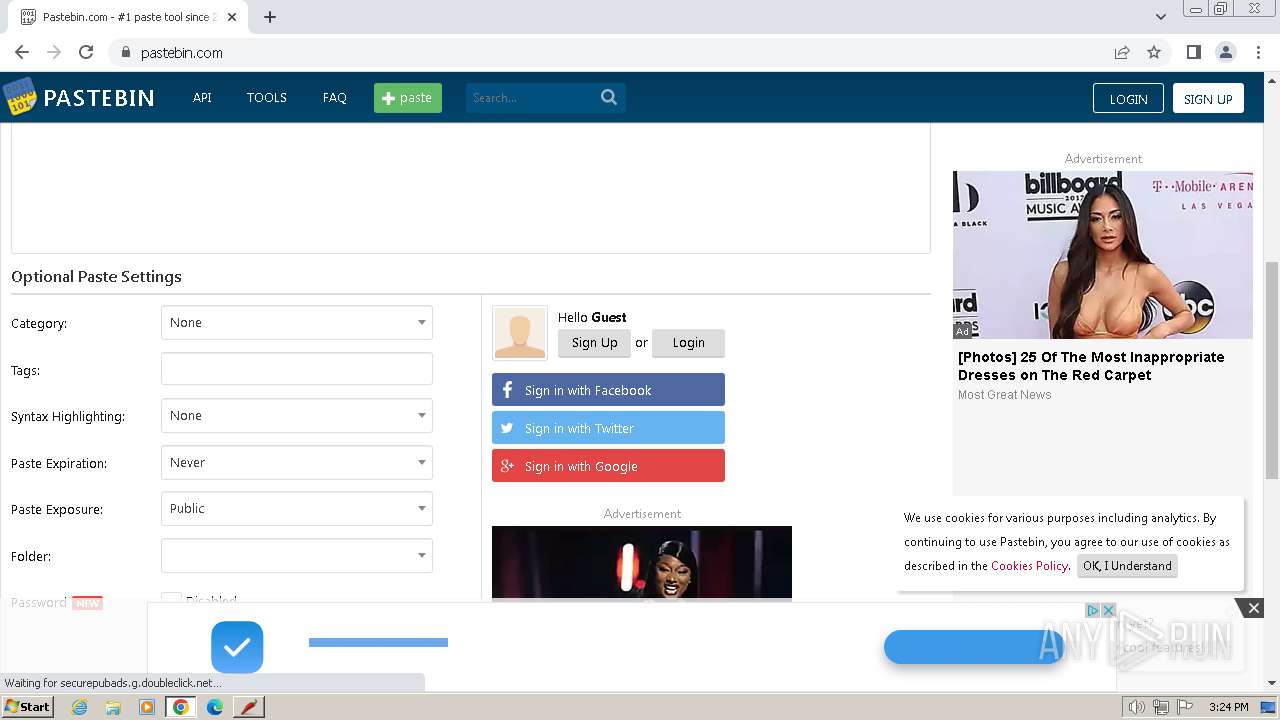This screenshot has height=720, width=1280.
Task: Click the Start button
Action: (27, 707)
